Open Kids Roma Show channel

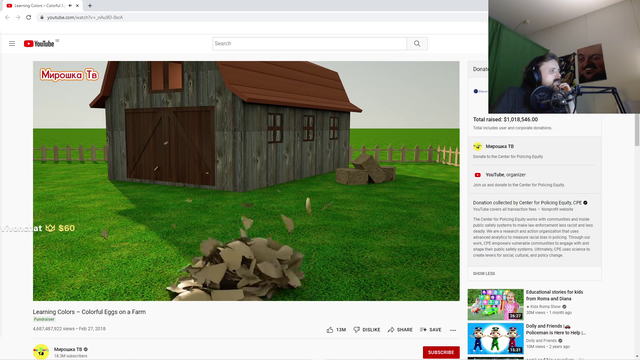tap(545, 307)
